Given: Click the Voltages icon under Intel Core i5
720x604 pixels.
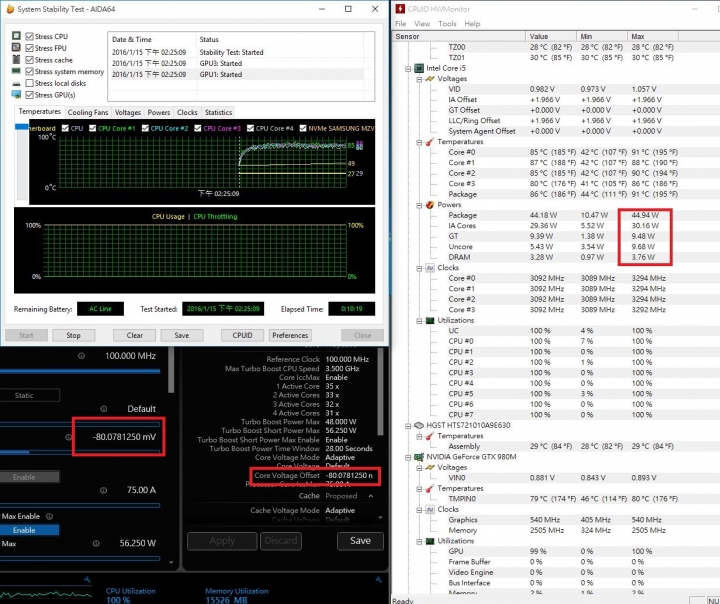Looking at the screenshot, I should pos(430,79).
